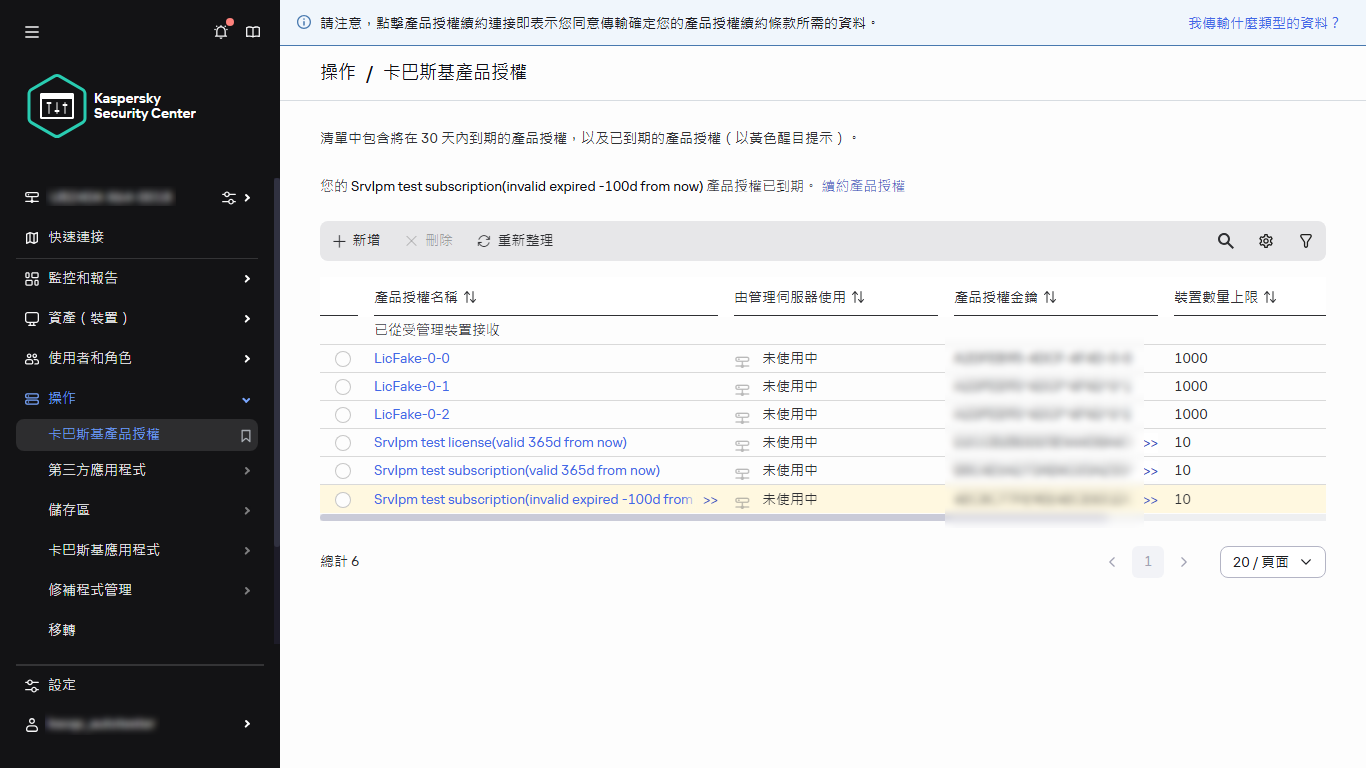Refresh the license list with 重新整理

click(x=513, y=240)
